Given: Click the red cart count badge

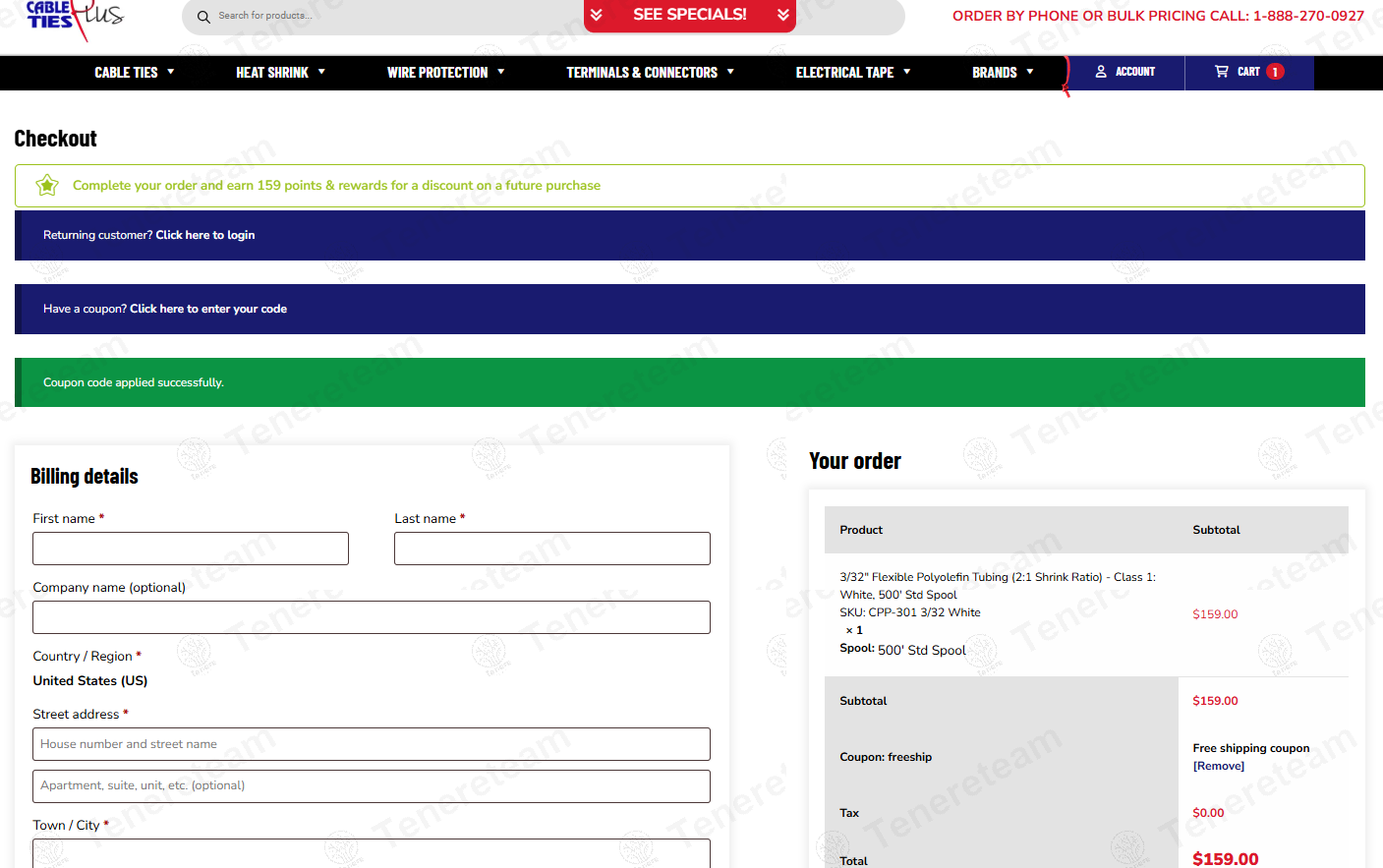Looking at the screenshot, I should [x=1275, y=72].
